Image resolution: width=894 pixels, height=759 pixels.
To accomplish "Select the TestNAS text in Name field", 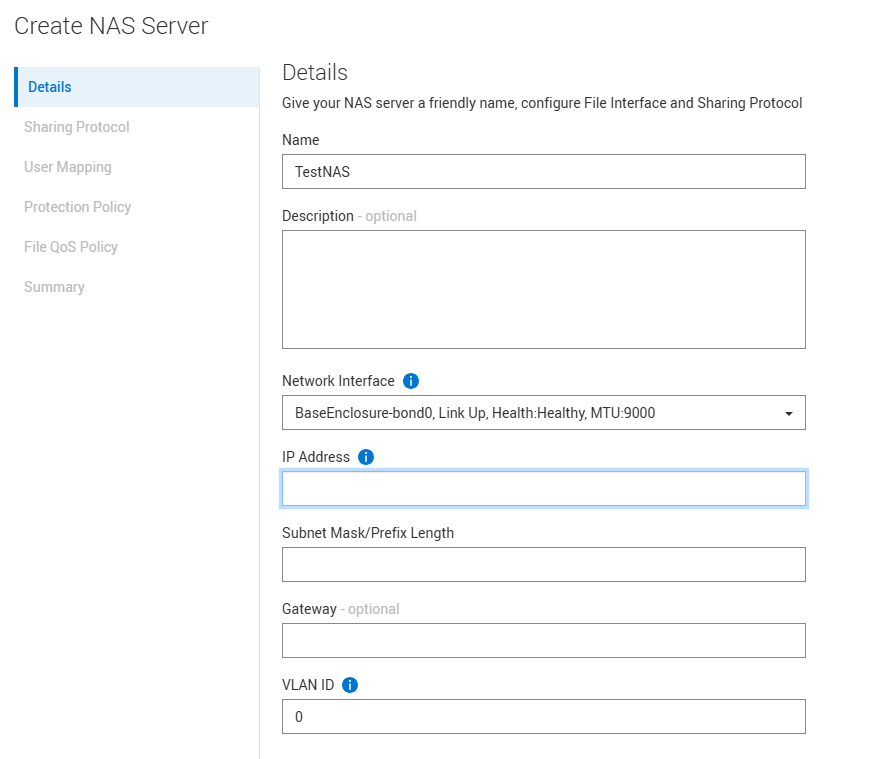I will (x=319, y=171).
